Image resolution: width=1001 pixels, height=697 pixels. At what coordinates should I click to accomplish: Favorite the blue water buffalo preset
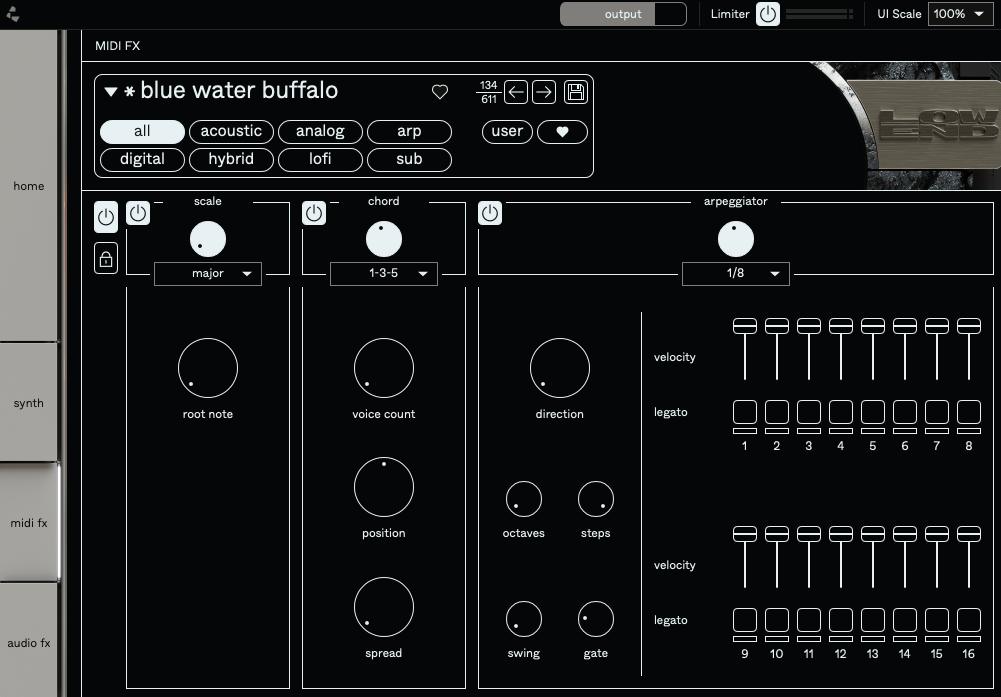tap(440, 91)
